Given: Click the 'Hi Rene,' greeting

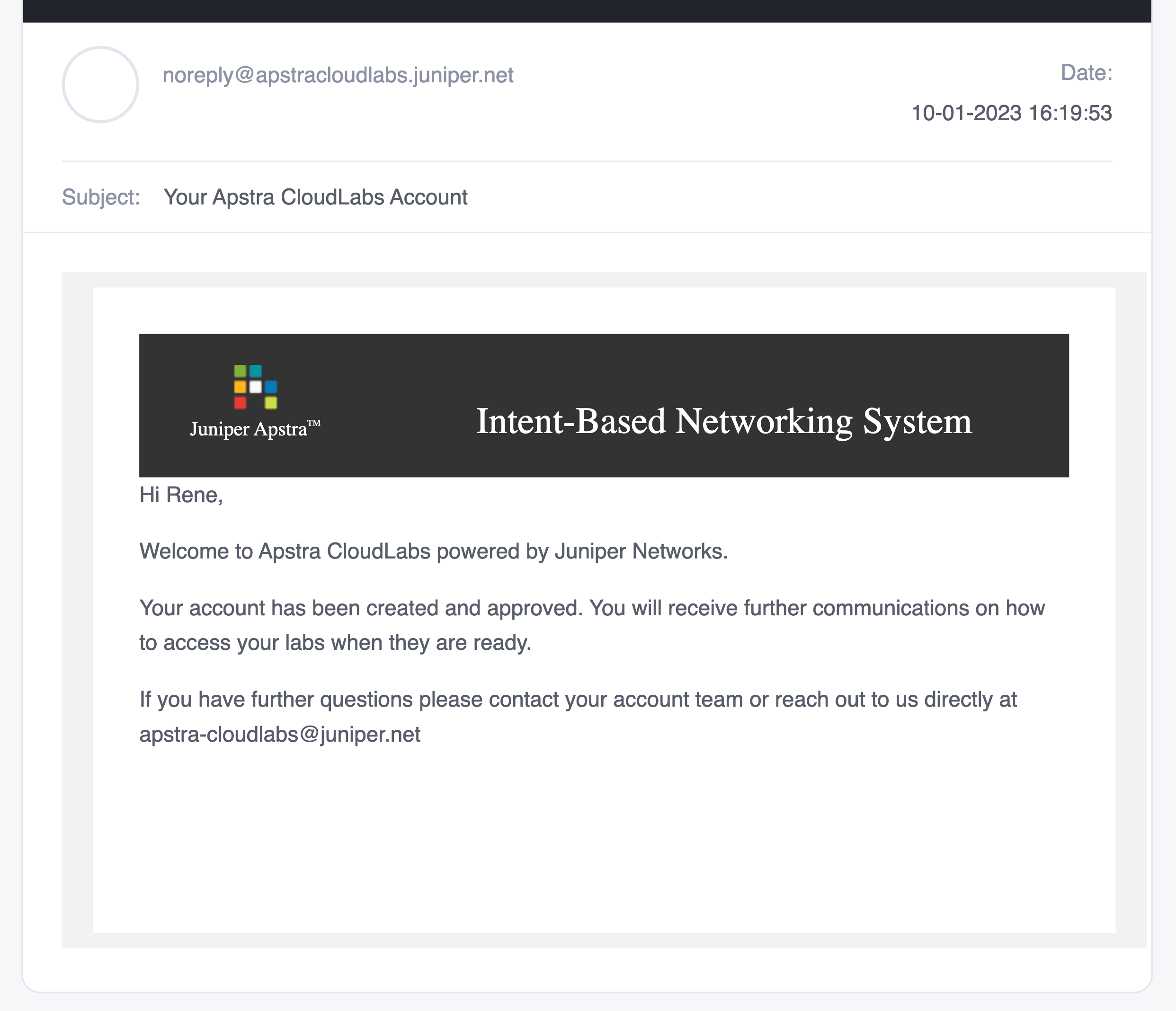Looking at the screenshot, I should point(181,495).
